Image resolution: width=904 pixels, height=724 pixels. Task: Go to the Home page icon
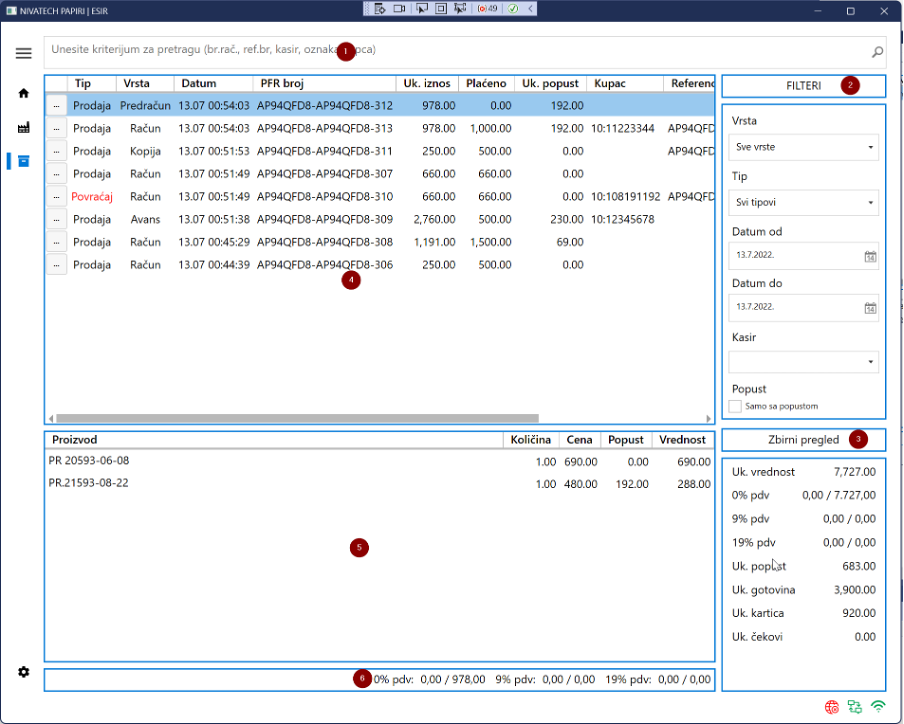click(24, 93)
